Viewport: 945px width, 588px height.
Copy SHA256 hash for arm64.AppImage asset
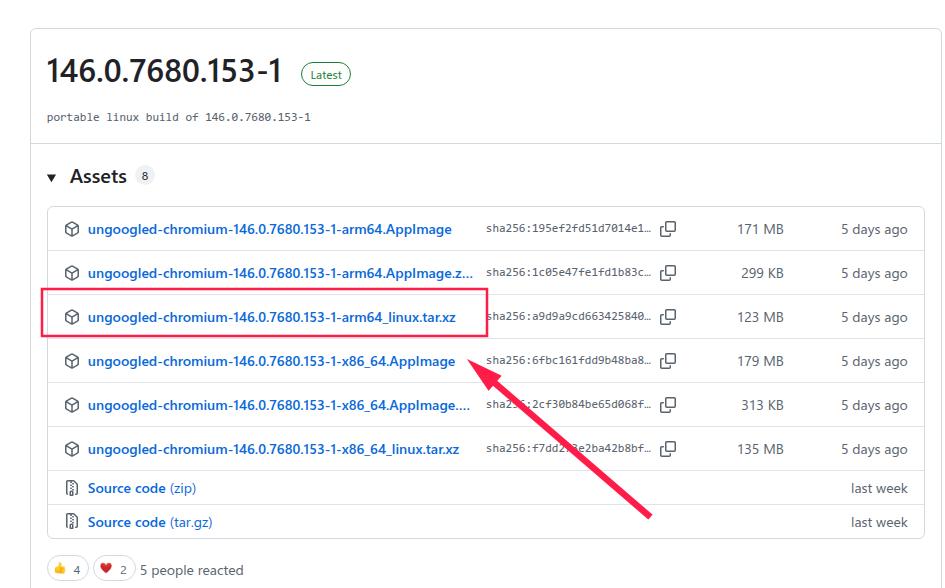pos(668,229)
